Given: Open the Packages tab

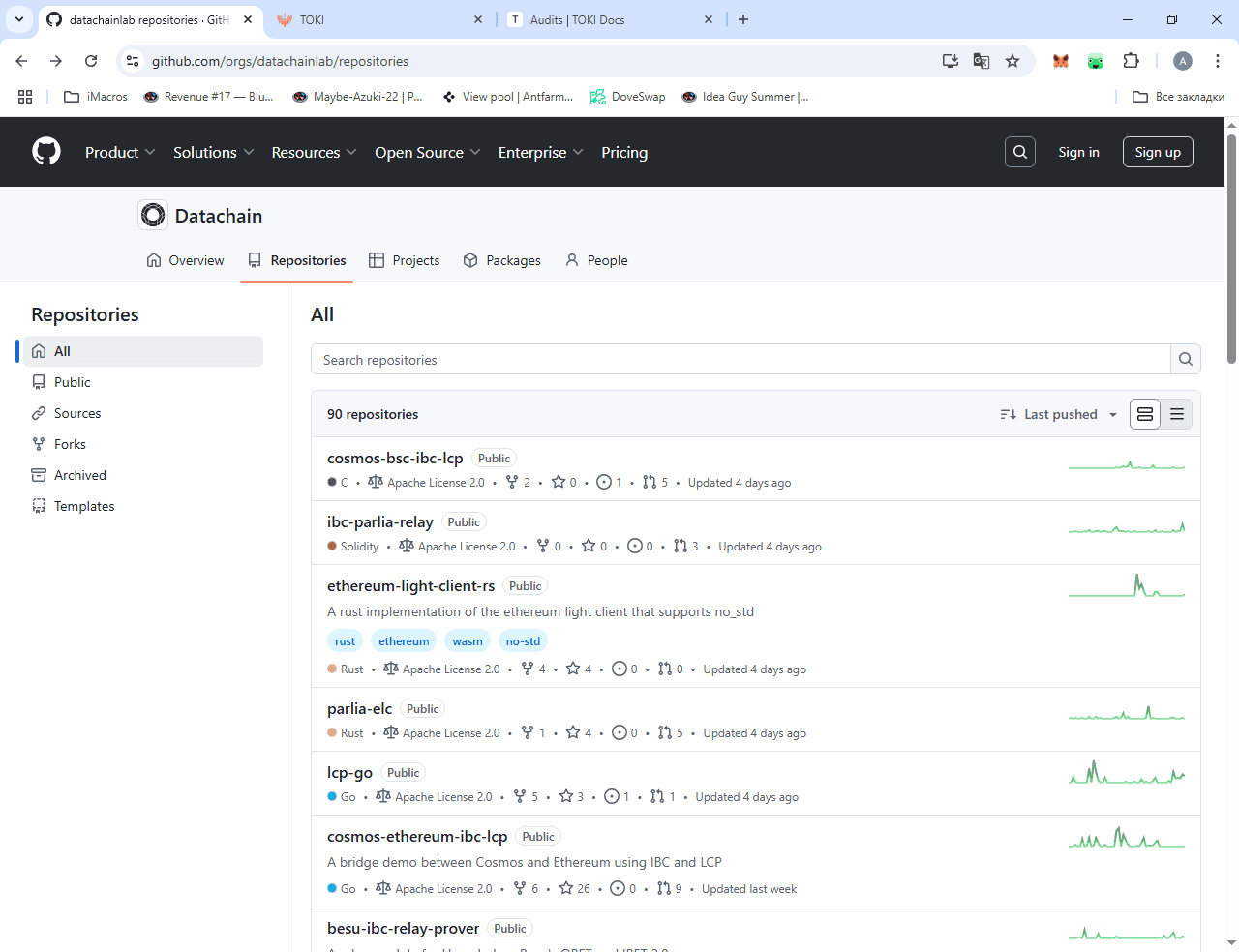Looking at the screenshot, I should tap(502, 260).
